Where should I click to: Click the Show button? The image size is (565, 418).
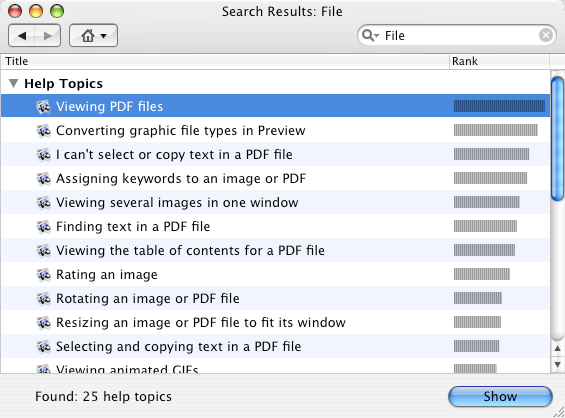point(500,396)
